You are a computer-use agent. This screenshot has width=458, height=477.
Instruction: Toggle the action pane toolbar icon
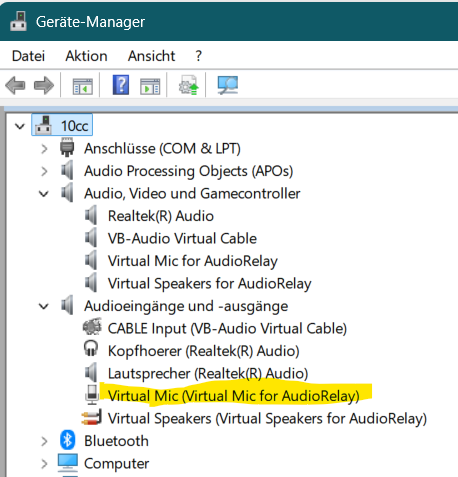tap(150, 86)
